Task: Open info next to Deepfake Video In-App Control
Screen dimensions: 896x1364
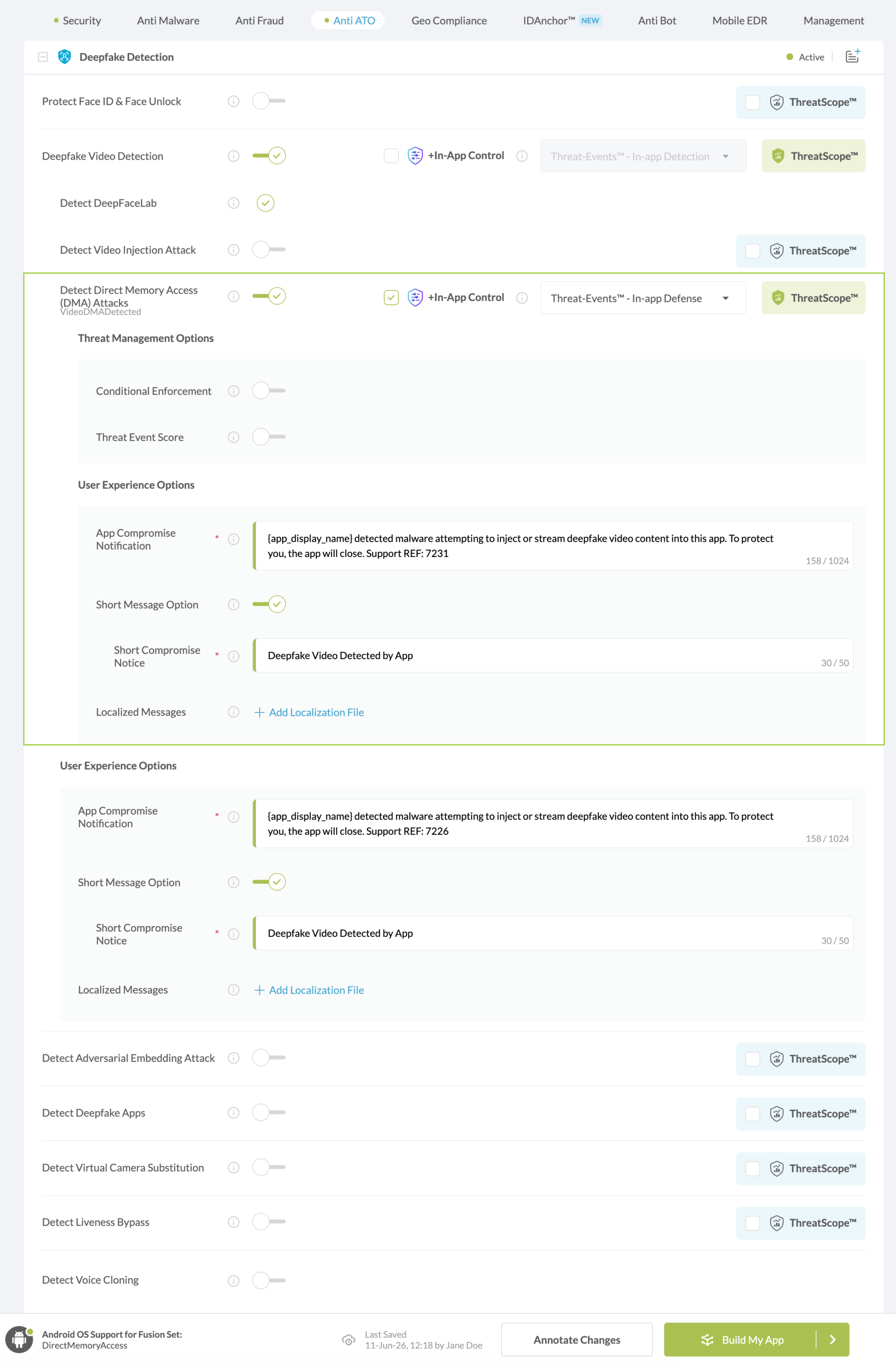Action: pos(522,156)
